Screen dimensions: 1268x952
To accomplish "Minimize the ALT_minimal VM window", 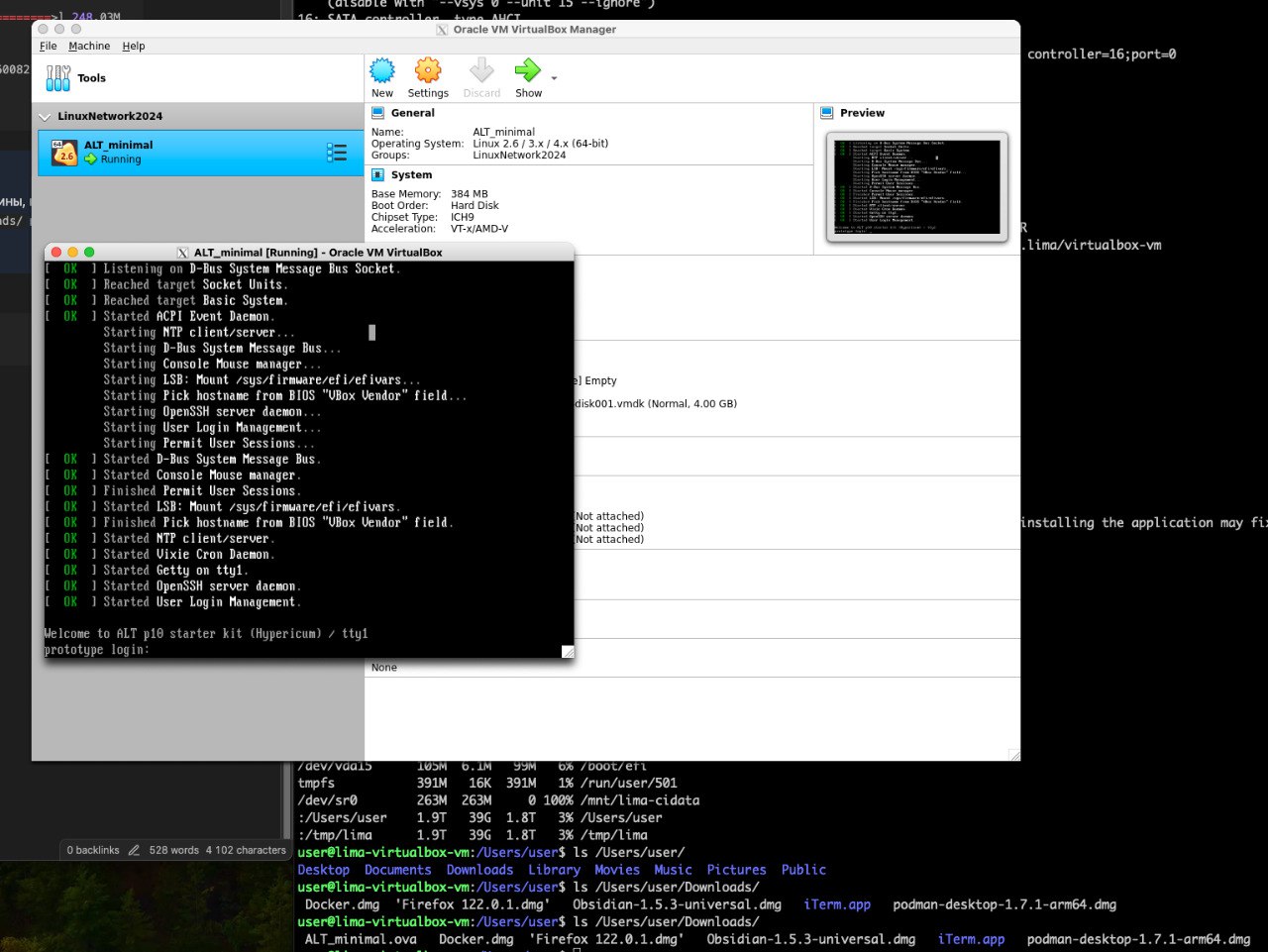I will click(x=72, y=253).
